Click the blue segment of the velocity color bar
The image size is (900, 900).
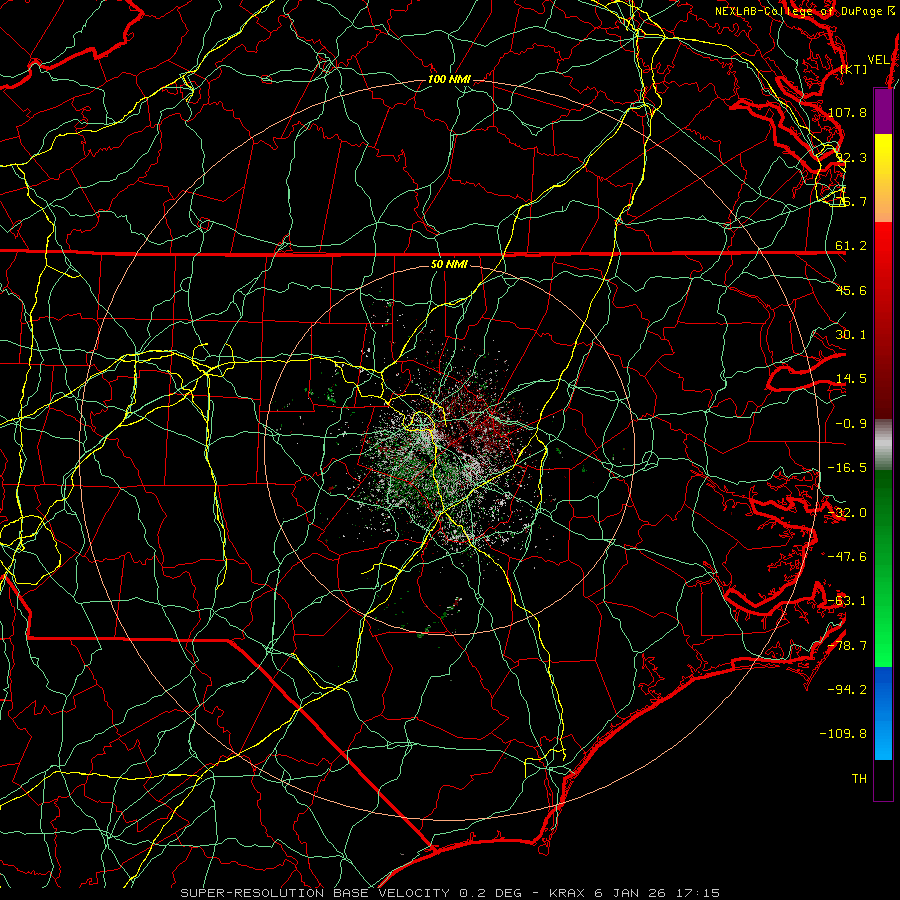883,713
